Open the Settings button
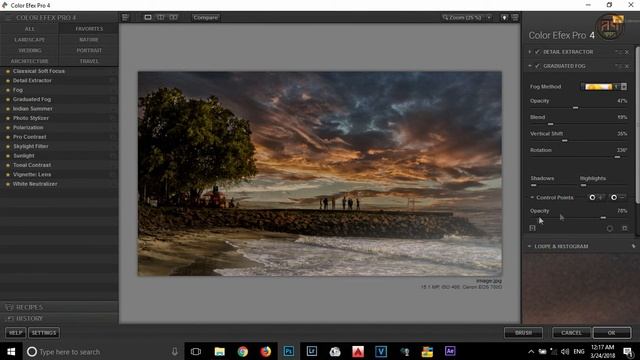Image resolution: width=640 pixels, height=360 pixels. pos(44,333)
